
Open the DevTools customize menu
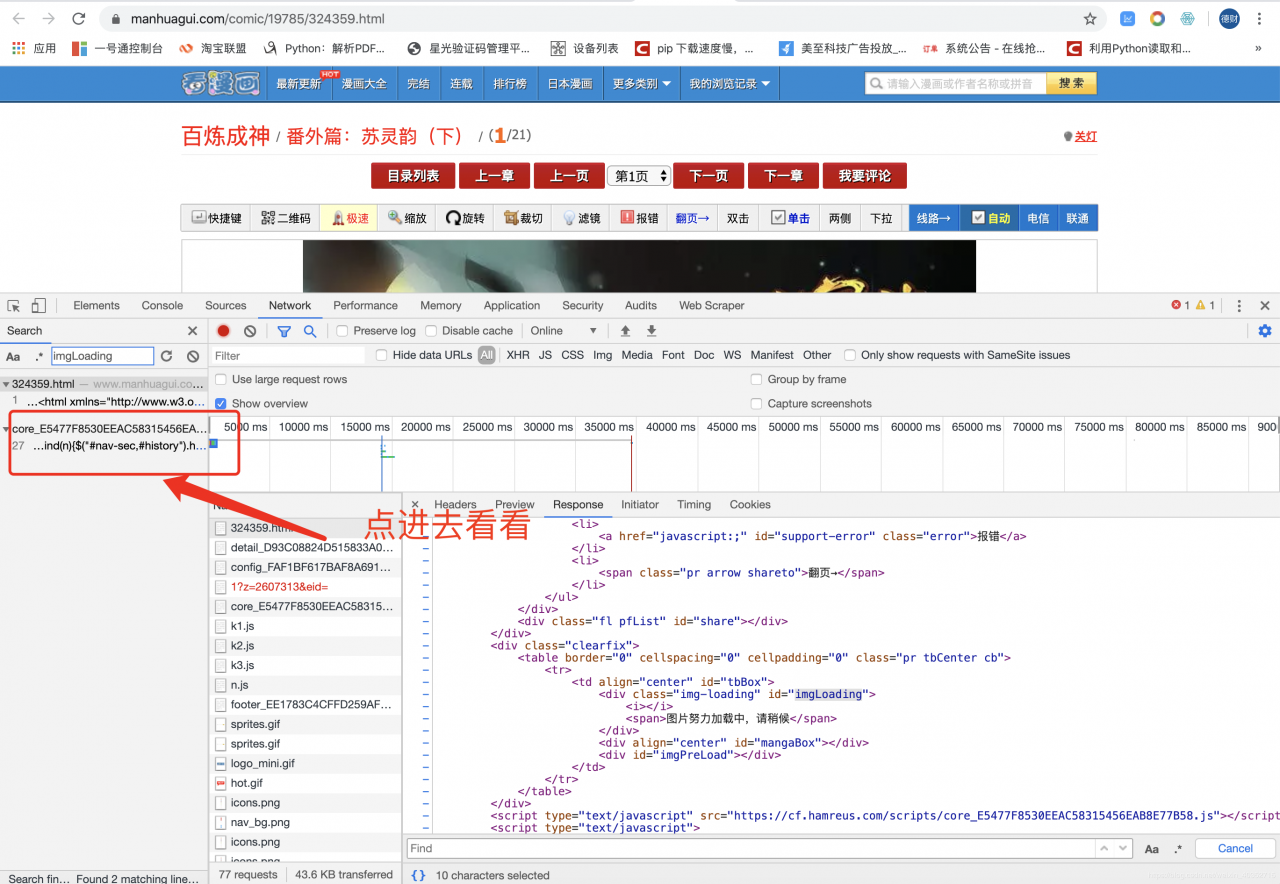[1239, 306]
